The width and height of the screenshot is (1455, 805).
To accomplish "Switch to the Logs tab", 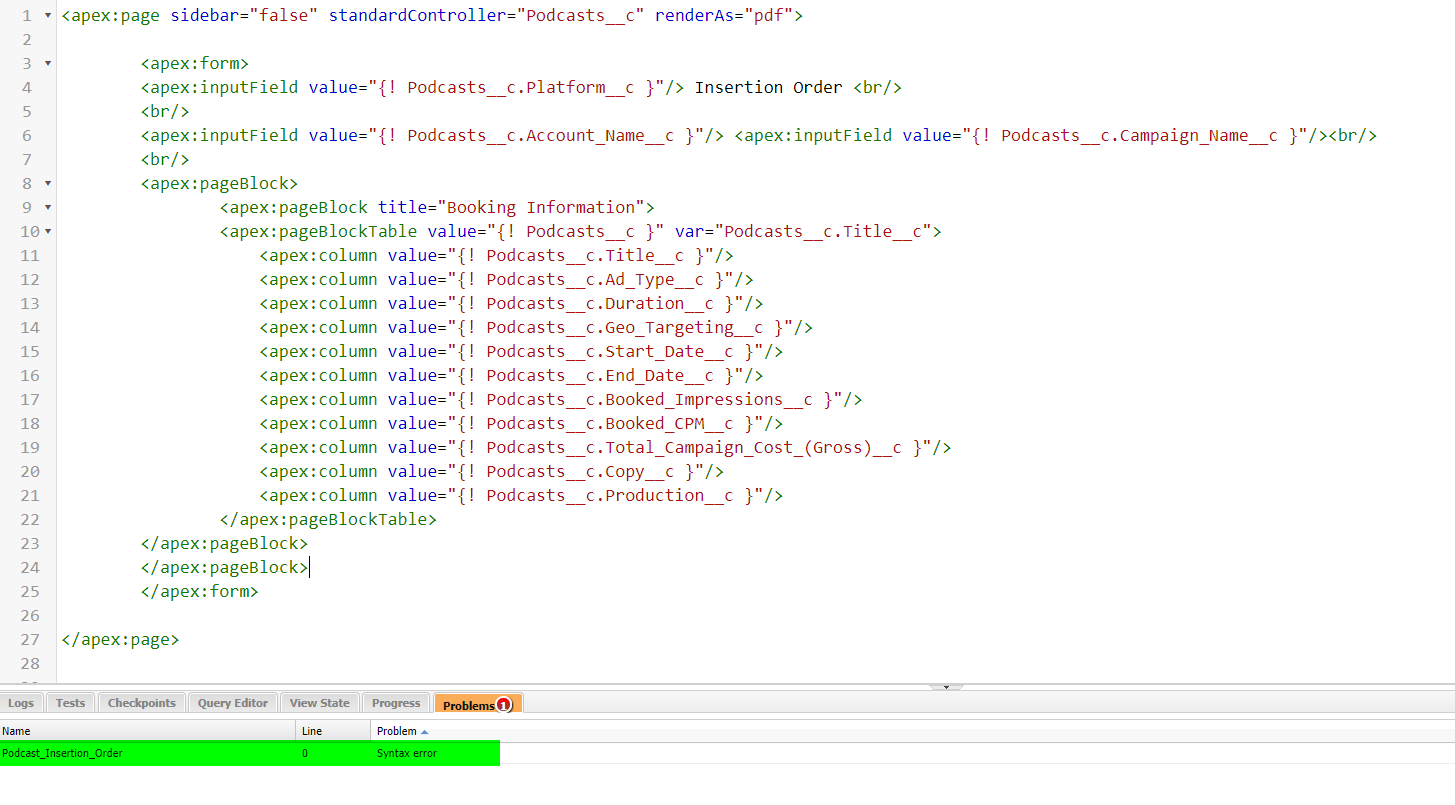I will point(21,702).
